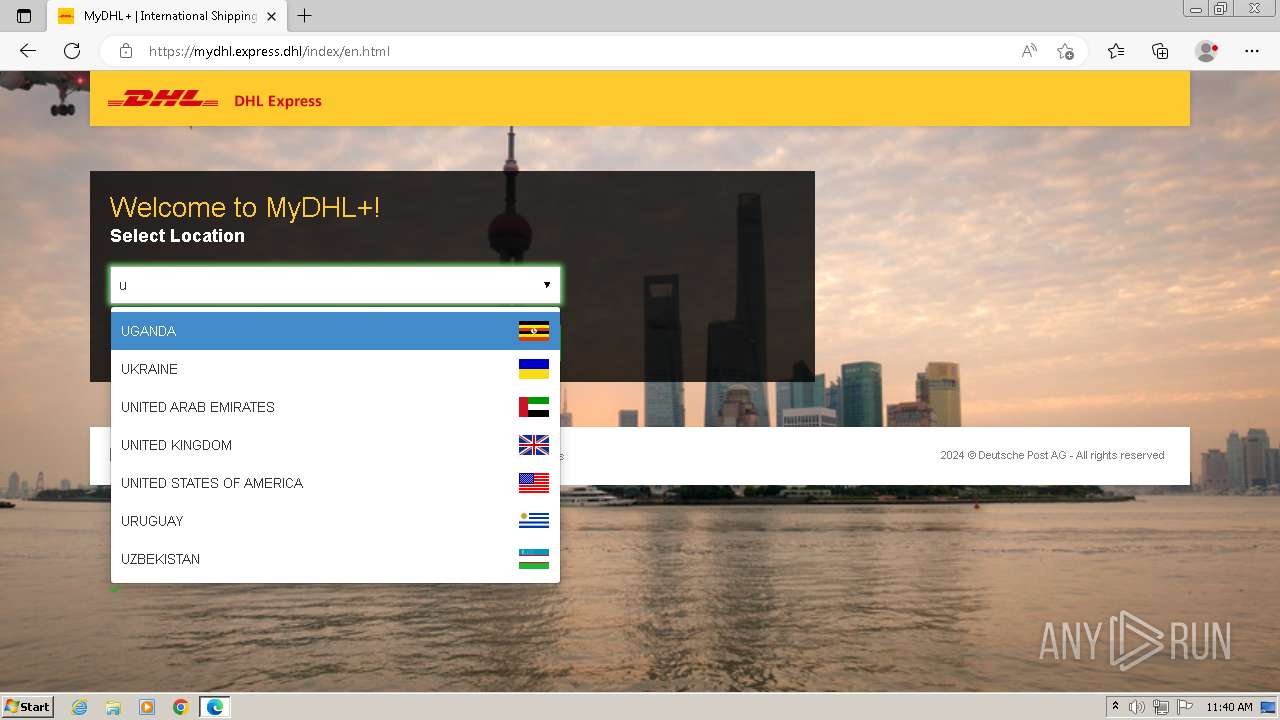Click the Select Location input field

click(x=335, y=285)
